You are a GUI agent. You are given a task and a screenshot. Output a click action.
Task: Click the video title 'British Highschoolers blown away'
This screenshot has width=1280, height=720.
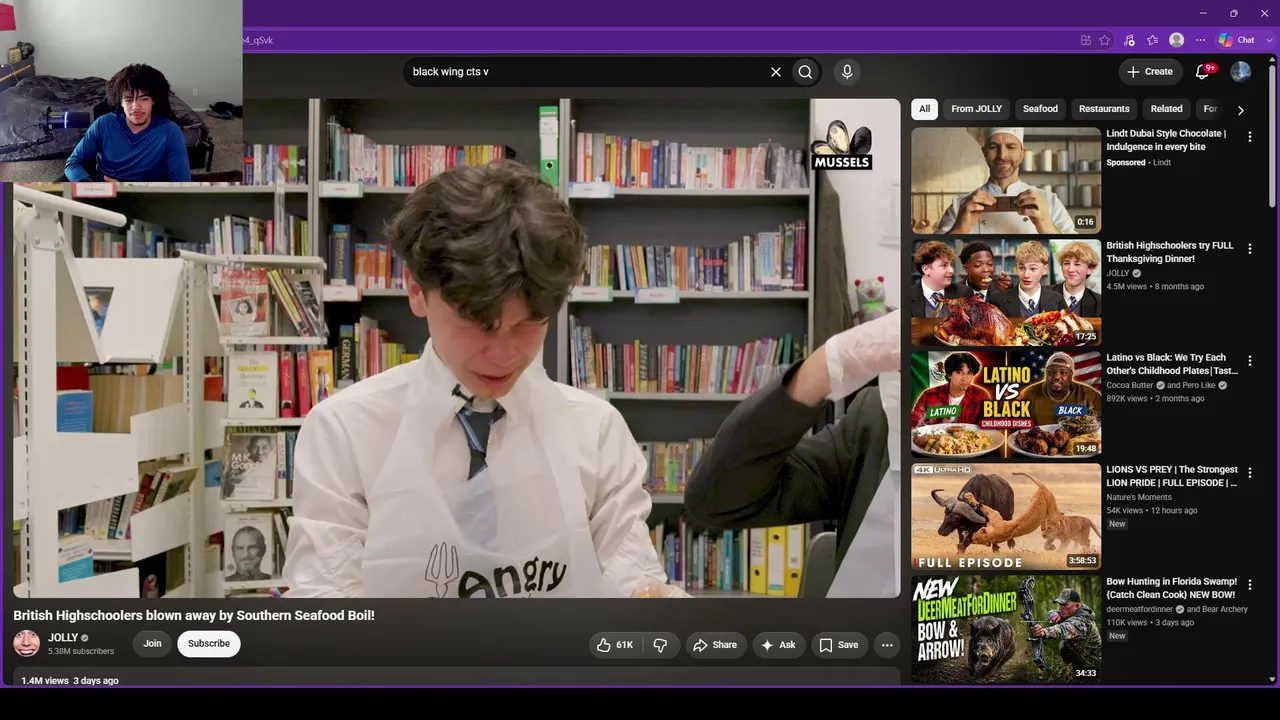[x=194, y=616]
